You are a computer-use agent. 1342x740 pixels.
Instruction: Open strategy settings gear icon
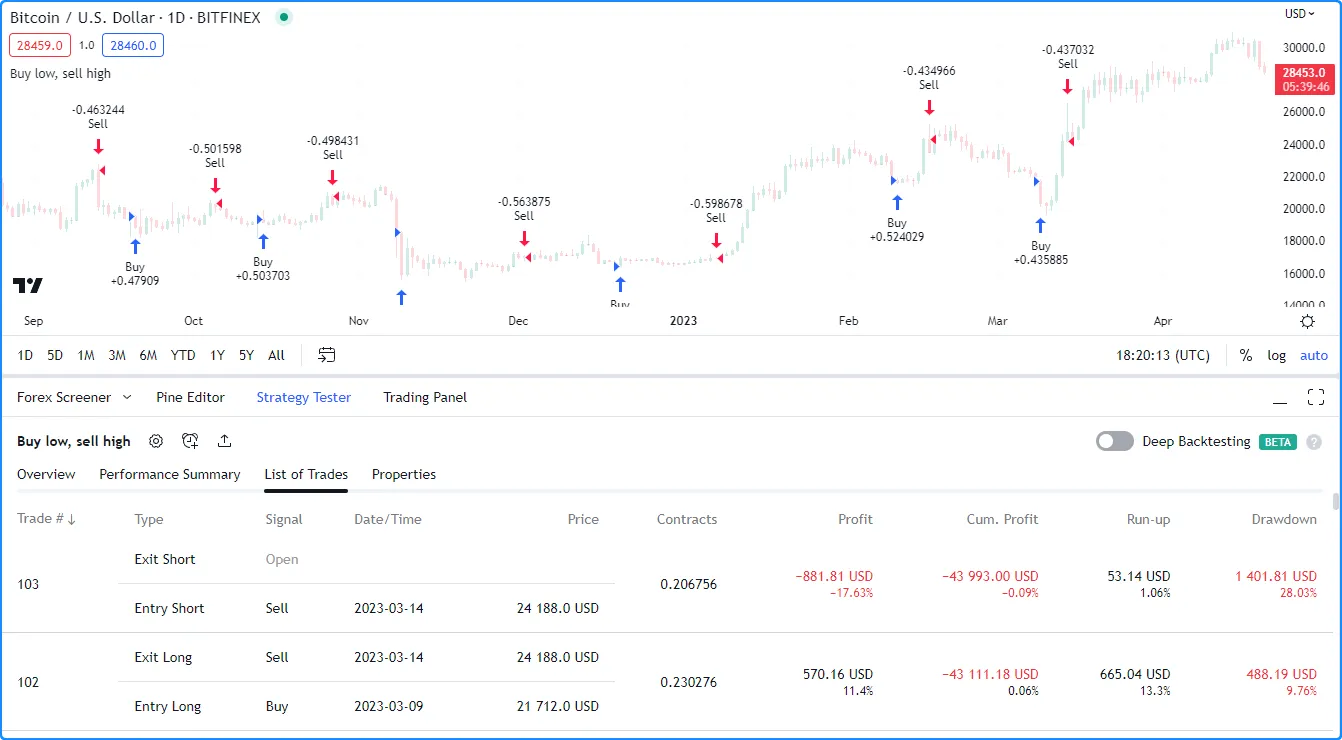[156, 441]
